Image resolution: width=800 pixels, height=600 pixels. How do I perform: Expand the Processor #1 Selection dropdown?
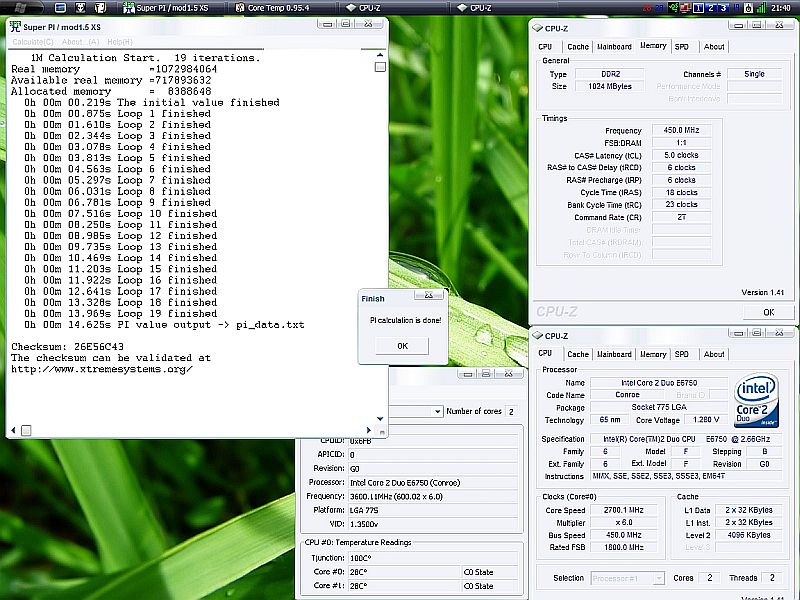point(659,578)
